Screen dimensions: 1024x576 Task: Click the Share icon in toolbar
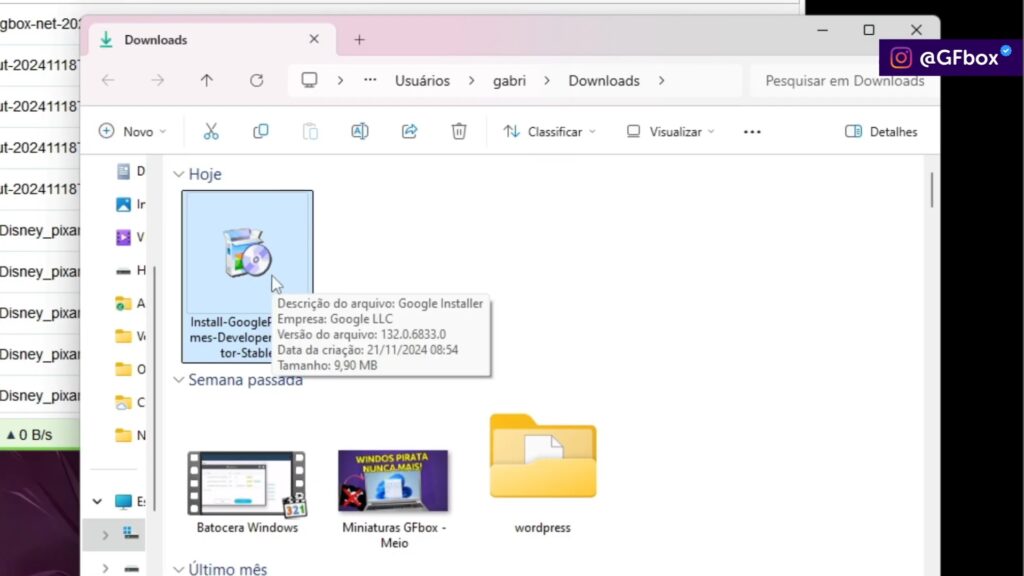coord(409,132)
